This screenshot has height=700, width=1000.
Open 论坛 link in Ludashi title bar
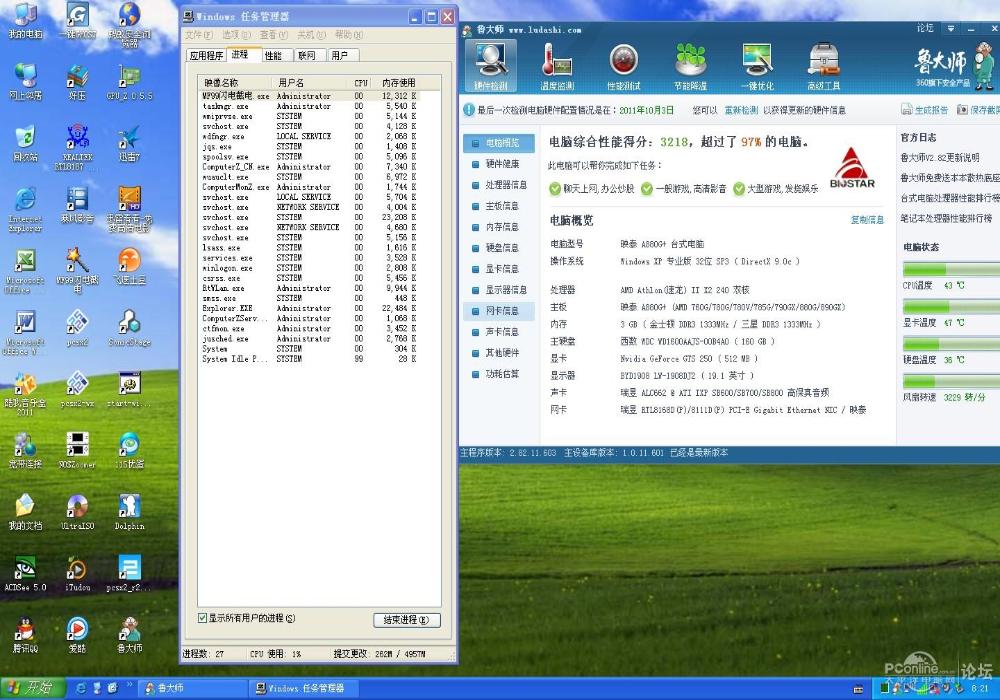(925, 28)
